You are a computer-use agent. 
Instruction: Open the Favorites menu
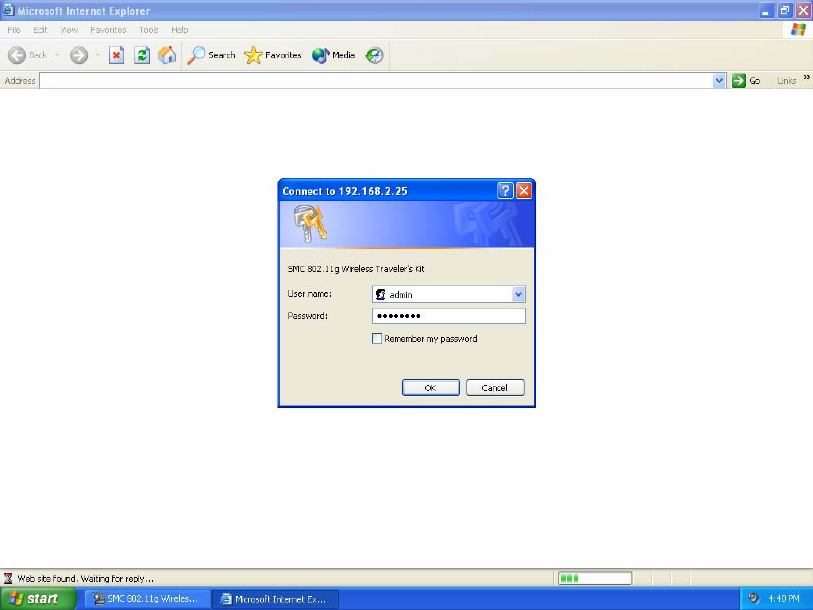point(108,30)
